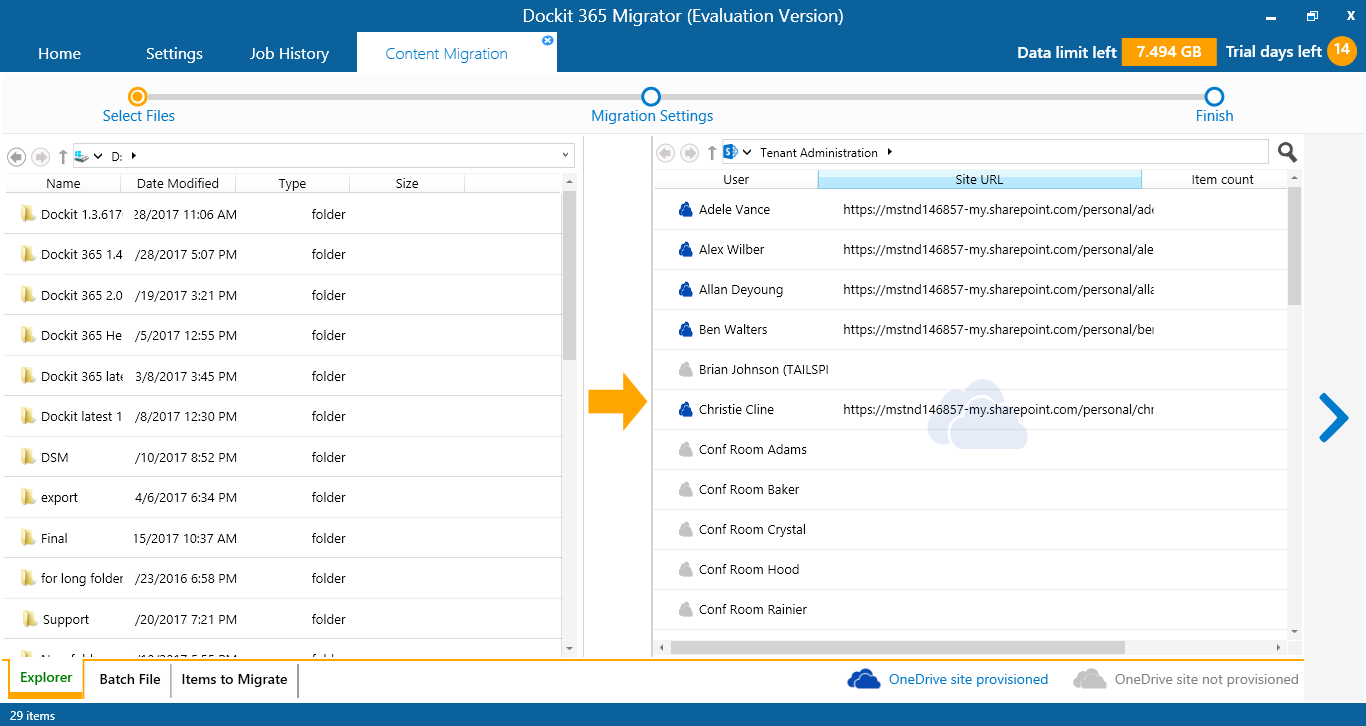Select Allan Deyoung OneDrive user icon

tap(686, 289)
